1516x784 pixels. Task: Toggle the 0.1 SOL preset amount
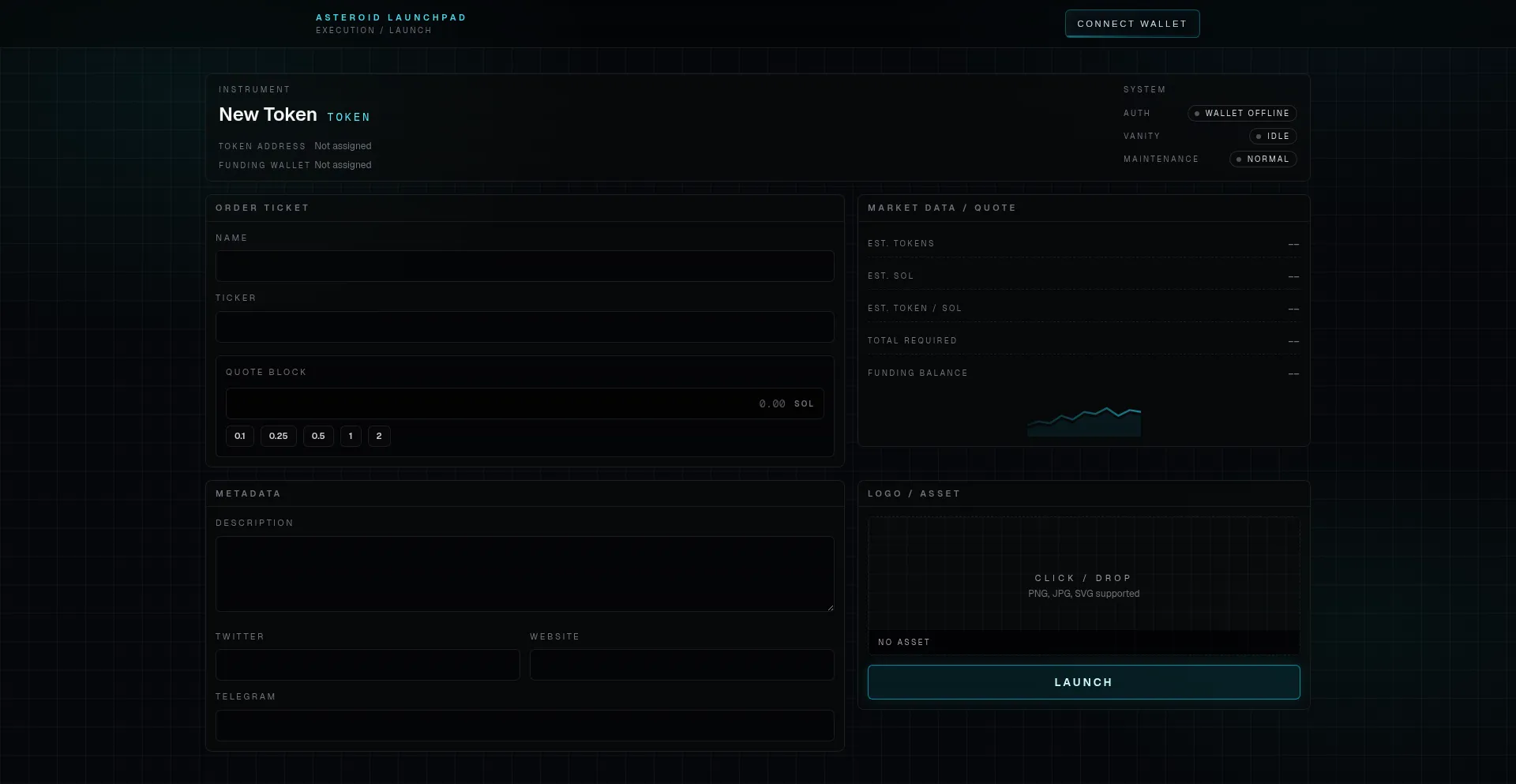(240, 436)
